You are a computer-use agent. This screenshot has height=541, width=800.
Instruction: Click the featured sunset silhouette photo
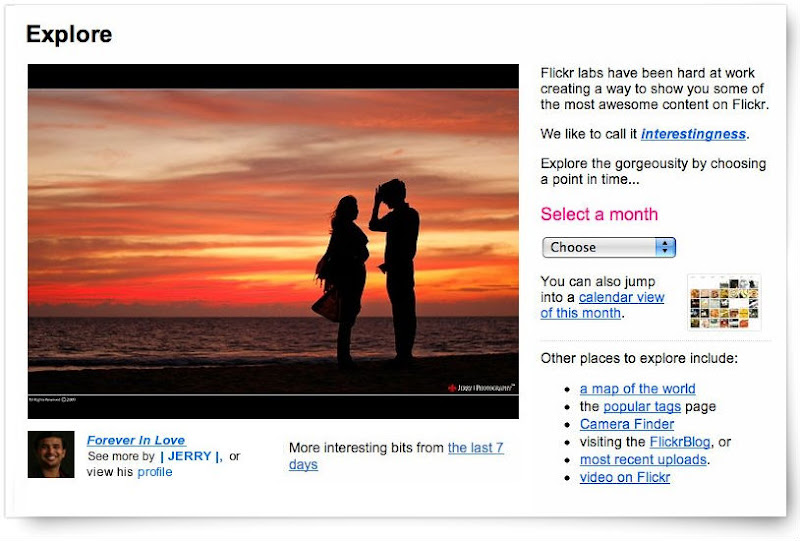click(x=273, y=241)
